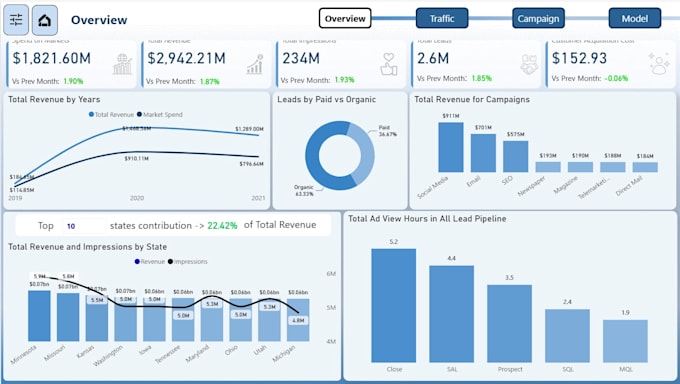Click Market Spend legend marker
The image size is (680, 384).
point(139,115)
